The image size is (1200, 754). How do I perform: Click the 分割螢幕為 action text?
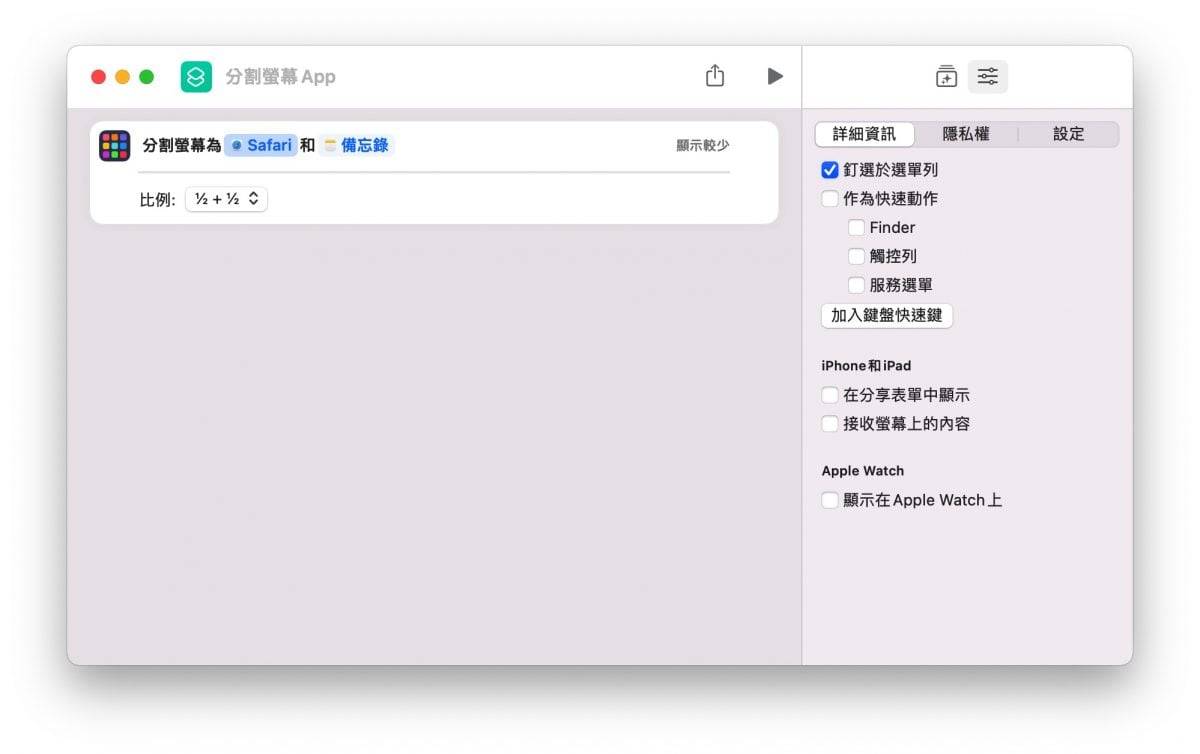point(182,145)
